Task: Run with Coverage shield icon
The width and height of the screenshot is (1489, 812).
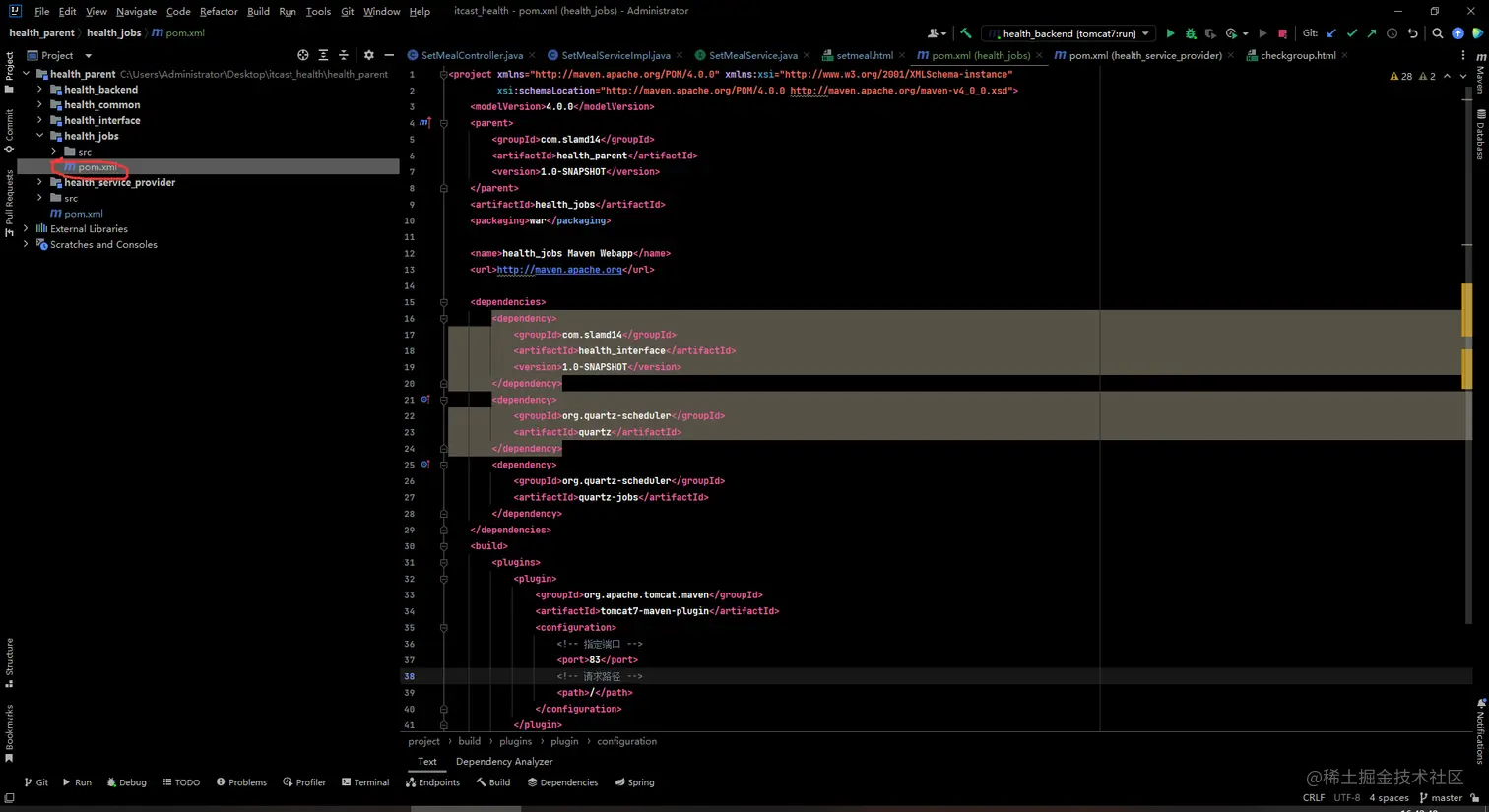Action: 1210,33
